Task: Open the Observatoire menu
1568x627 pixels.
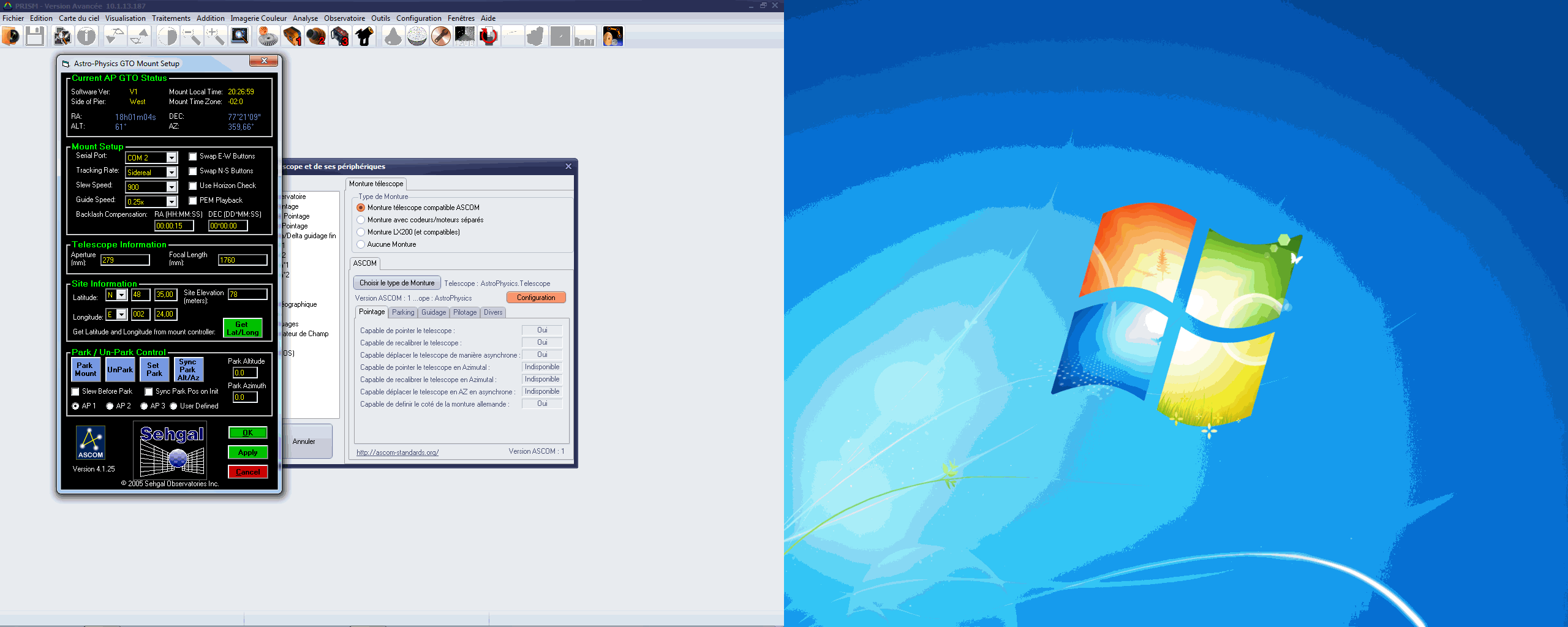Action: 344,18
